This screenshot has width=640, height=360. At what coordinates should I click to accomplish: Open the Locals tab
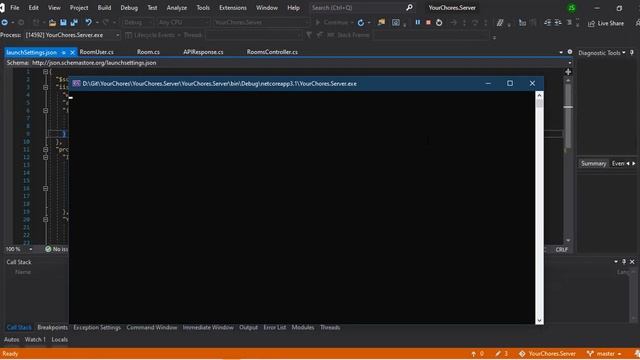click(60, 340)
